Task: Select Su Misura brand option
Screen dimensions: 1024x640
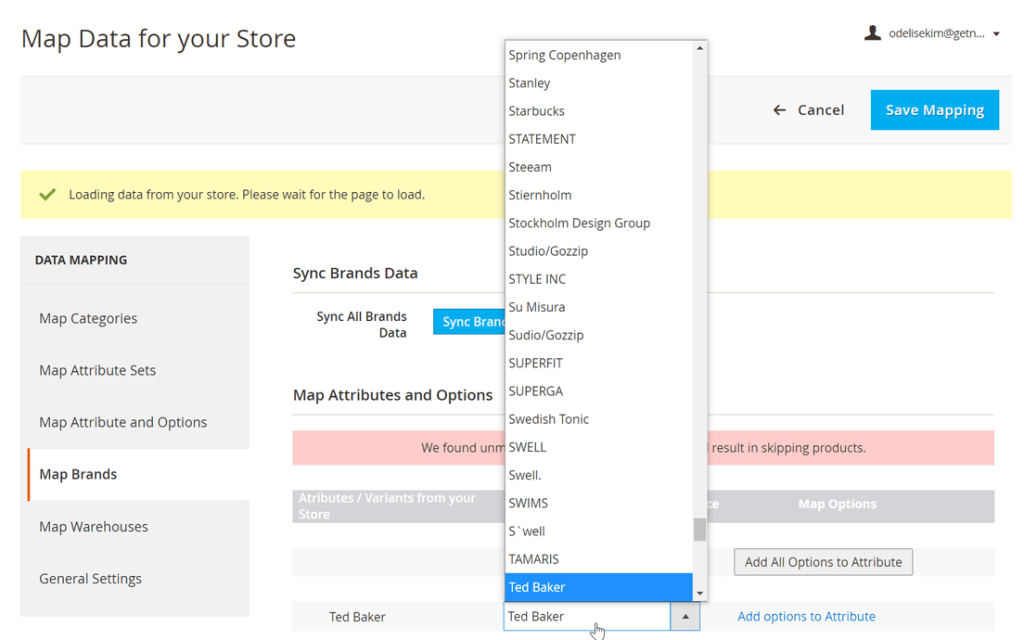Action: click(x=599, y=308)
